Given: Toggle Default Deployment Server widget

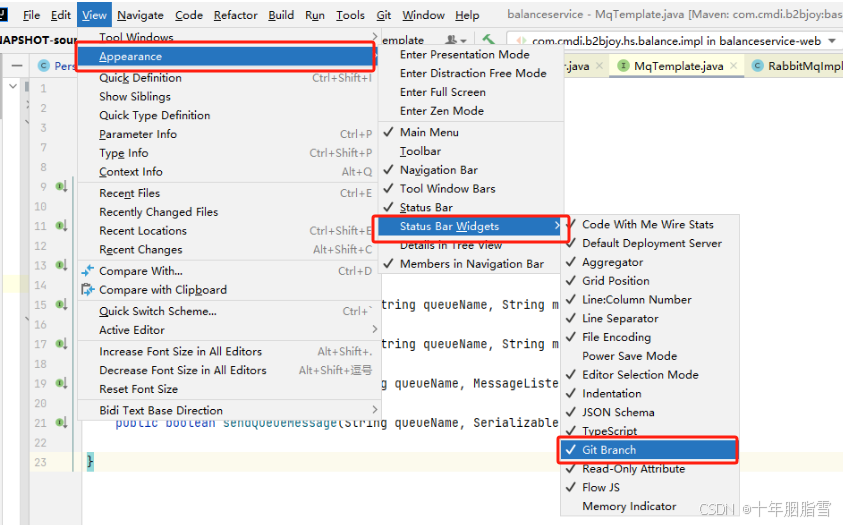Looking at the screenshot, I should (x=650, y=243).
